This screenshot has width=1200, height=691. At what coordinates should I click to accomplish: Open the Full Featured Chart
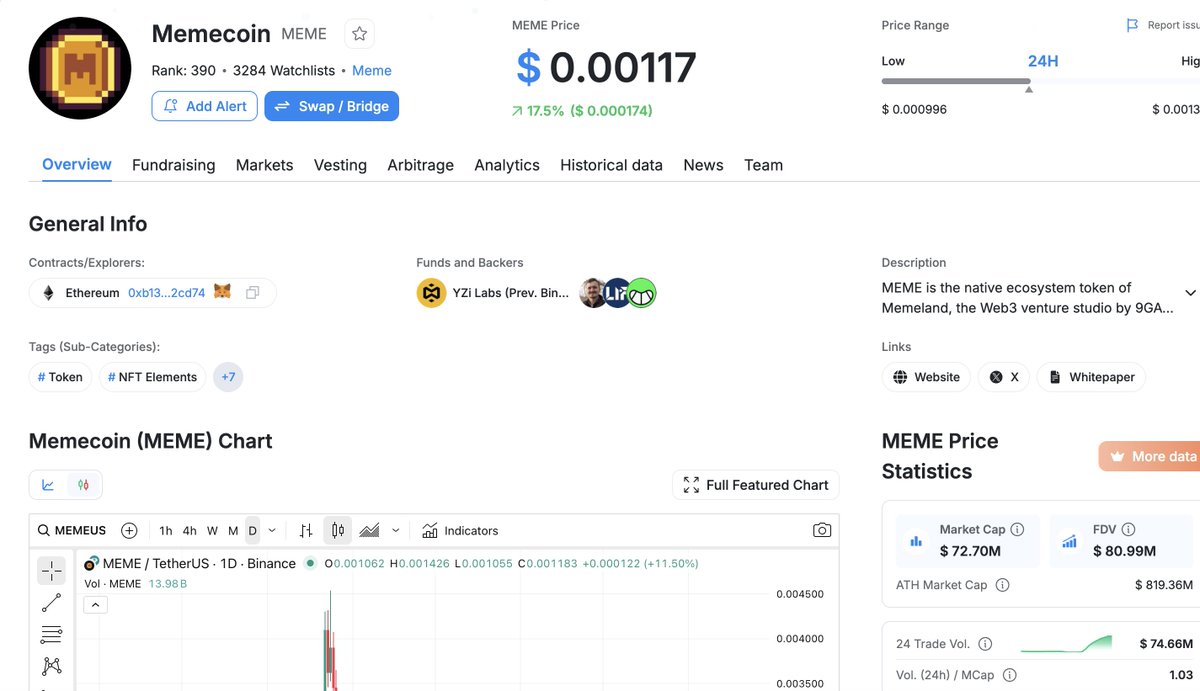[756, 485]
